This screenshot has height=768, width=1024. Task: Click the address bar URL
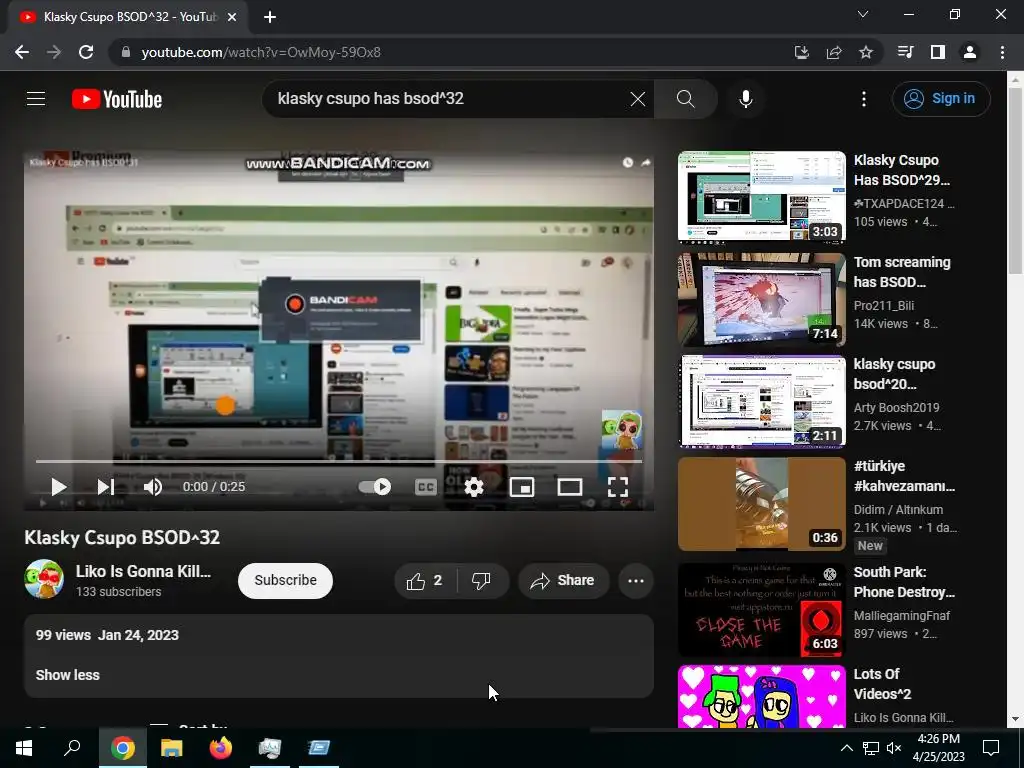coord(261,52)
